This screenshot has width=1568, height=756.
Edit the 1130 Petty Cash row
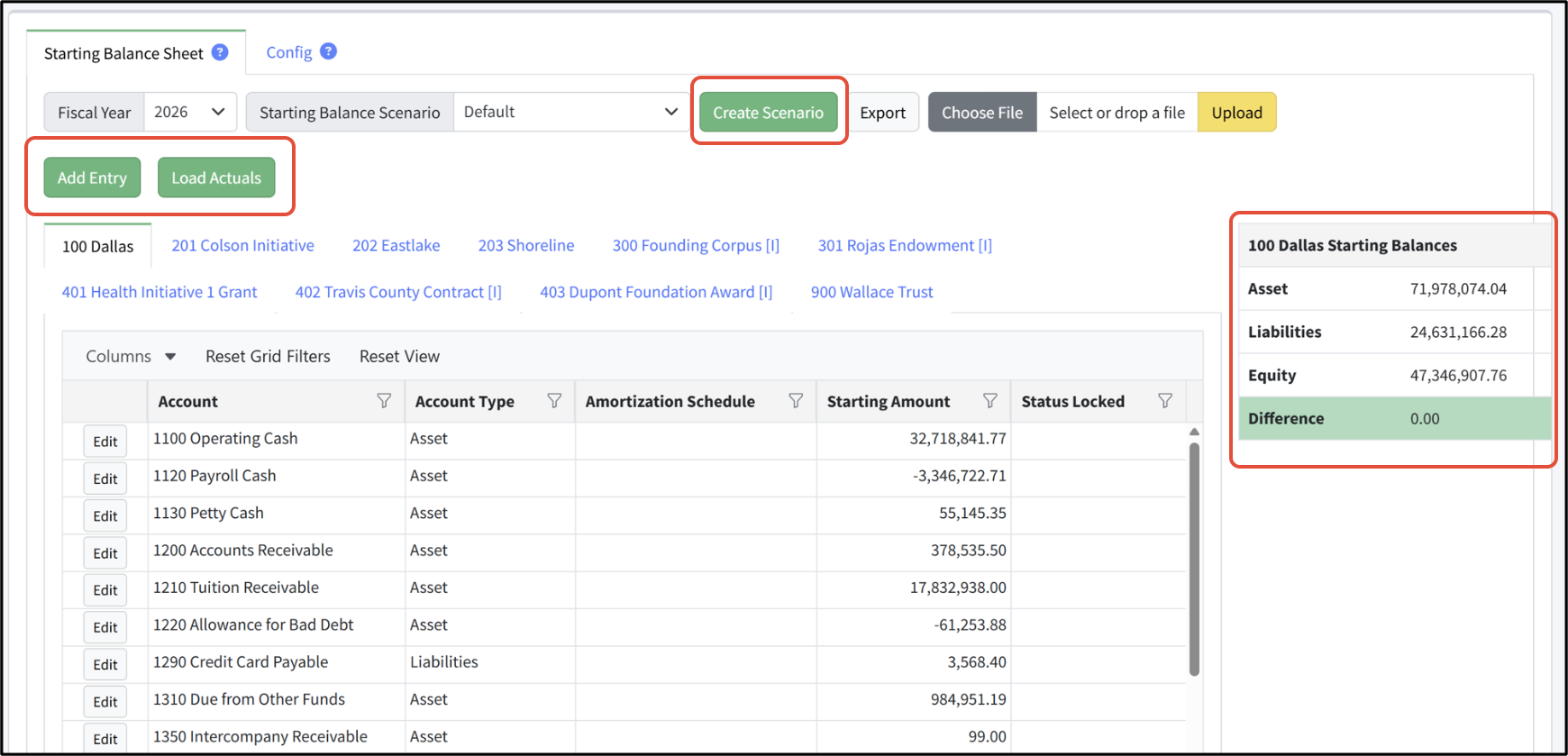(105, 515)
